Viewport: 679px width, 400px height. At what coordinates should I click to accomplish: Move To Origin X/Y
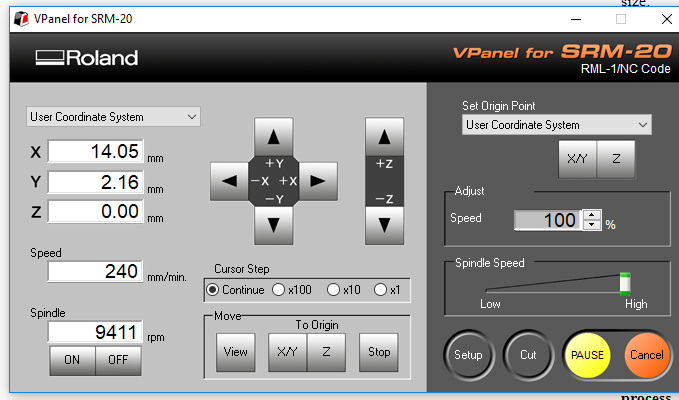click(288, 352)
